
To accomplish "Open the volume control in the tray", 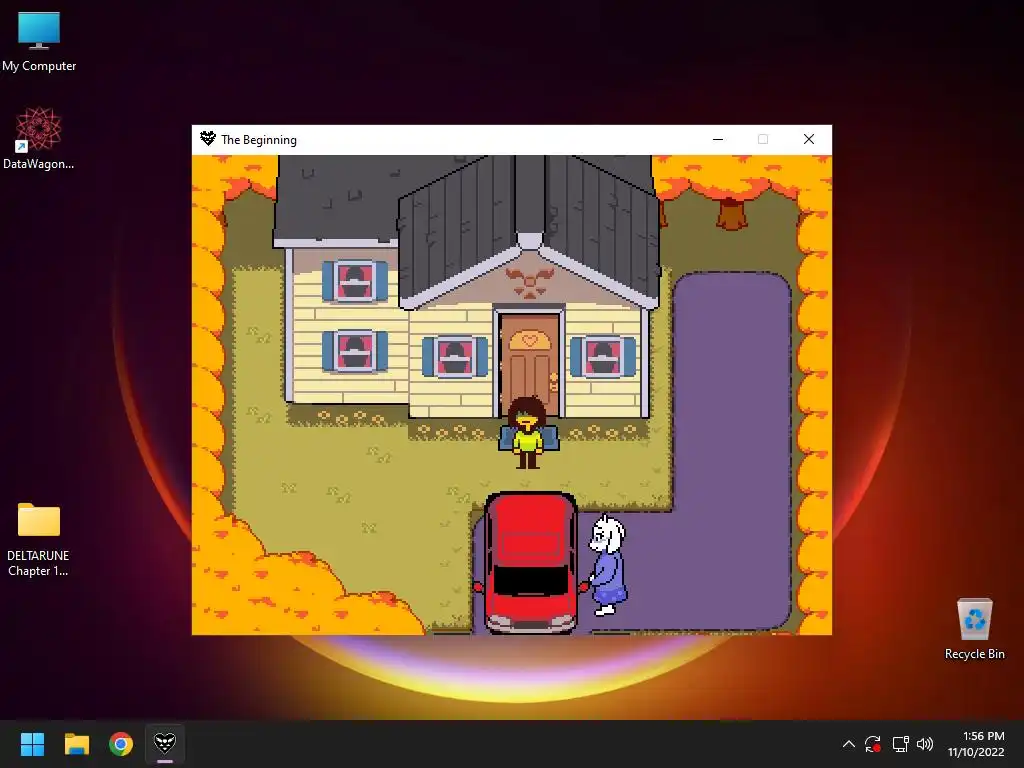I will [925, 744].
